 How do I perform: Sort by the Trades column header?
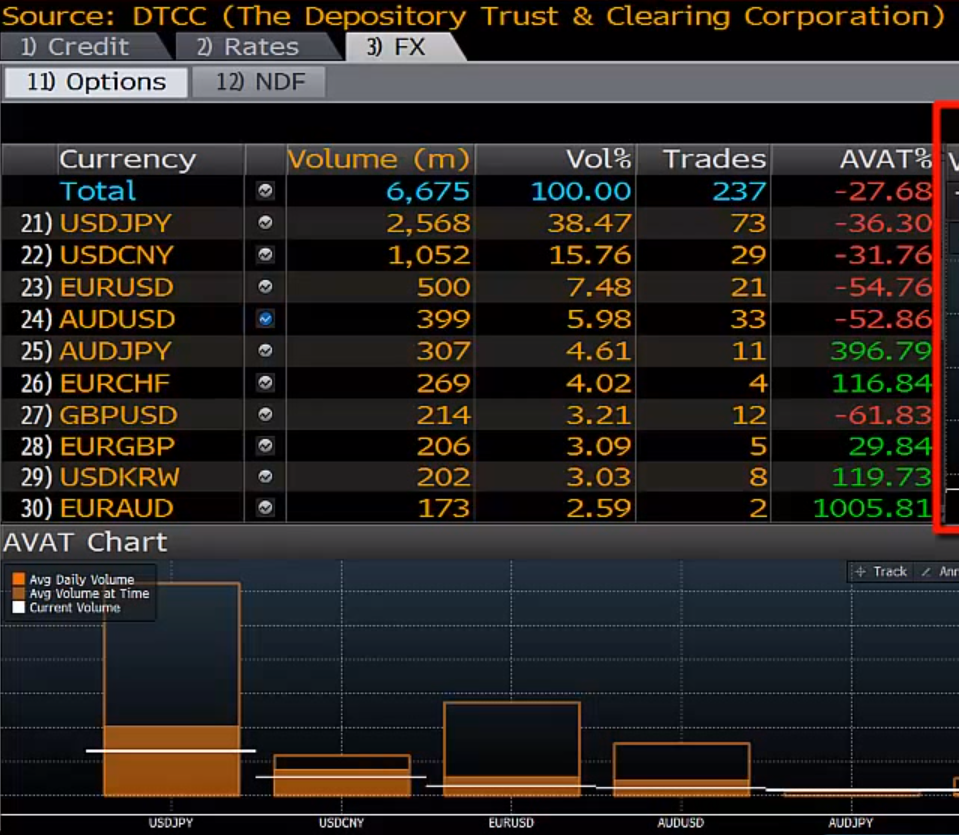click(x=703, y=159)
